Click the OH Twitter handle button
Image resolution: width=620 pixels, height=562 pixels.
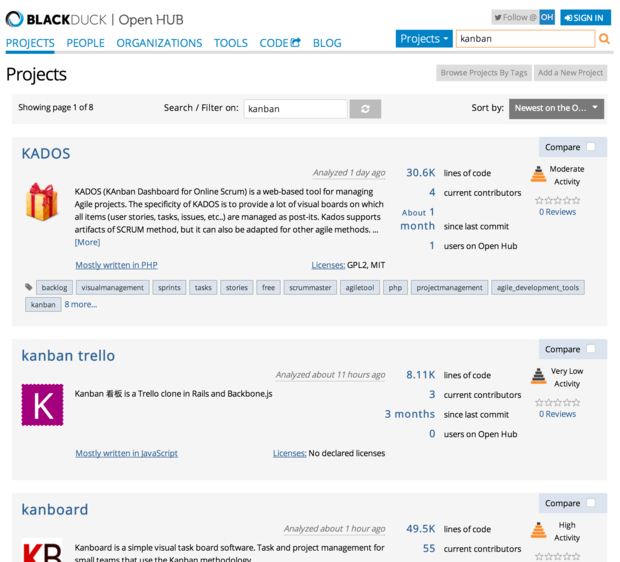(547, 17)
